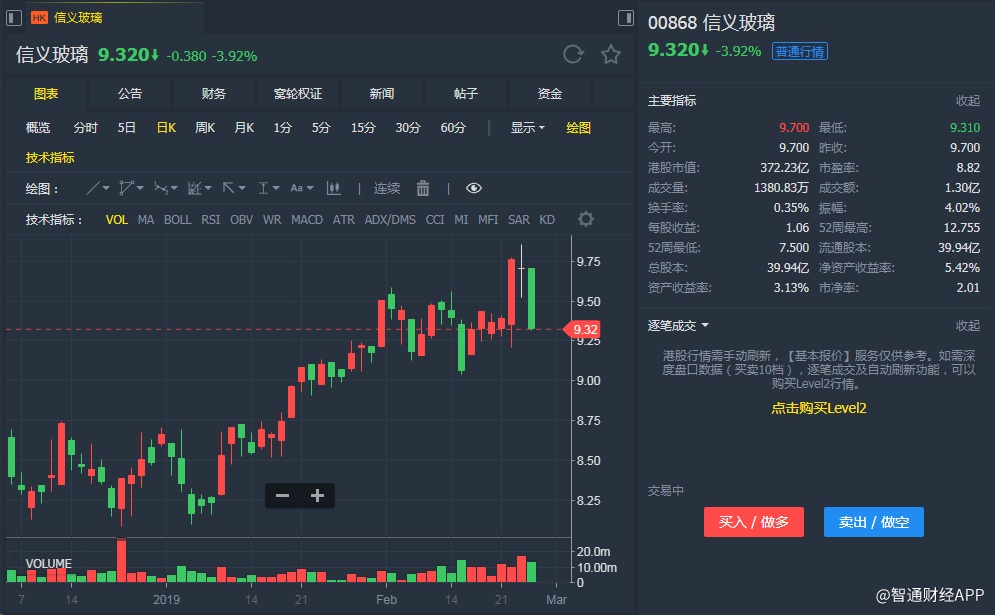This screenshot has height=615, width=995.
Task: Enable the MACD indicator
Action: click(307, 219)
